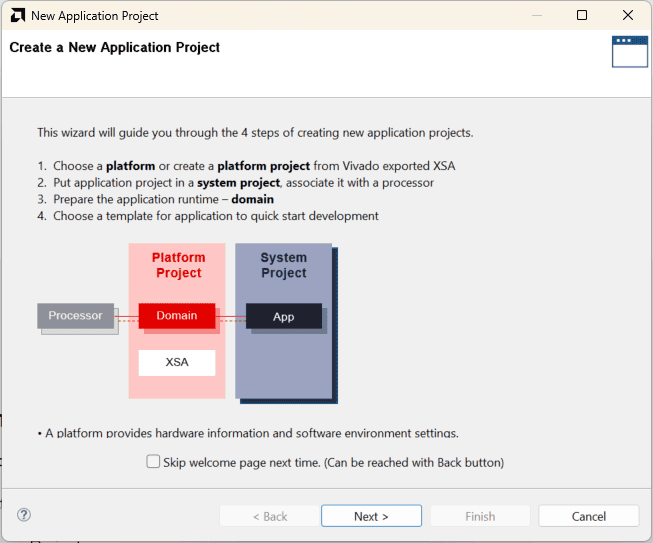This screenshot has height=543, width=653.
Task: Click the greyed-out < Back button
Action: tap(269, 516)
